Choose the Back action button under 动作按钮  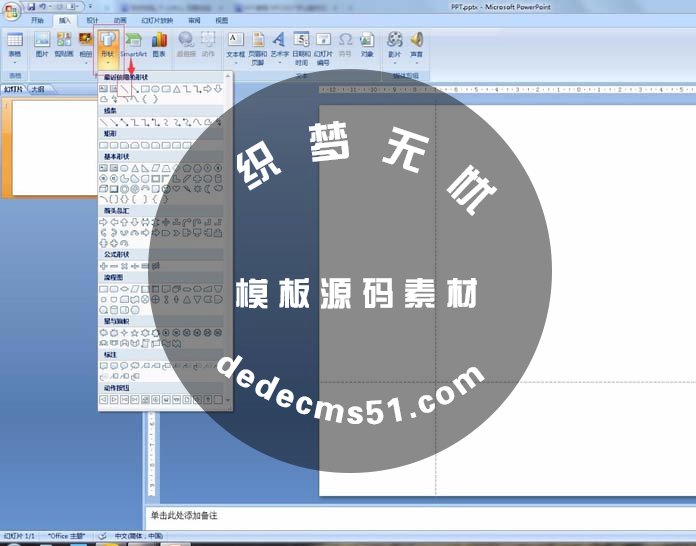click(103, 400)
